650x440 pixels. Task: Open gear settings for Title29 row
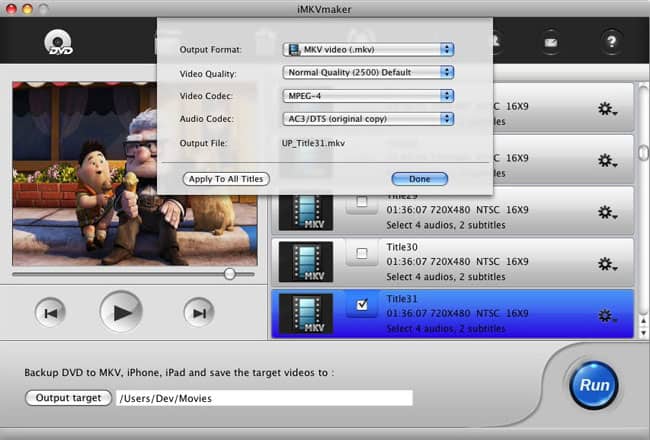click(x=607, y=213)
